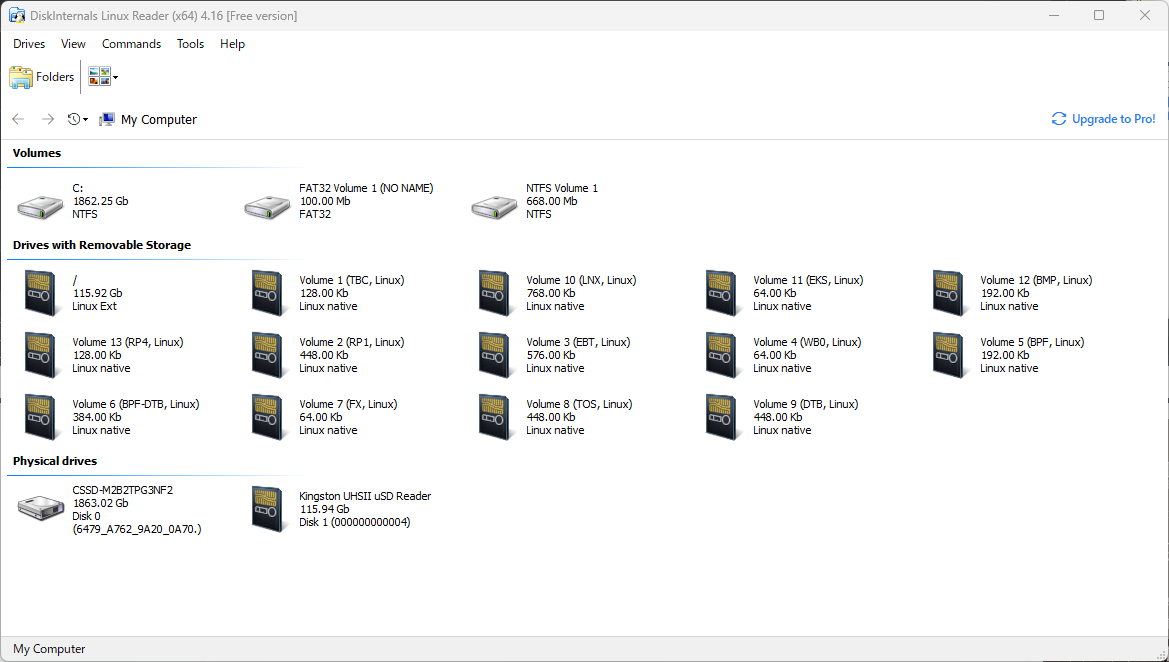Viewport: 1169px width, 662px height.
Task: Select Volume 13 (RP4, Linux) icon
Action: click(x=40, y=355)
